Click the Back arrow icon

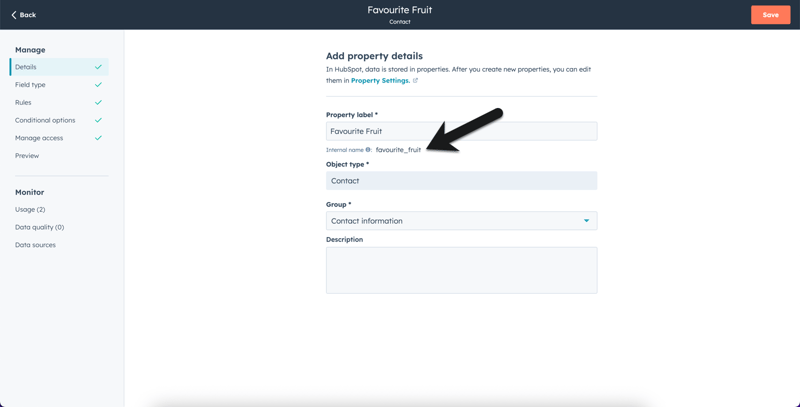[14, 15]
